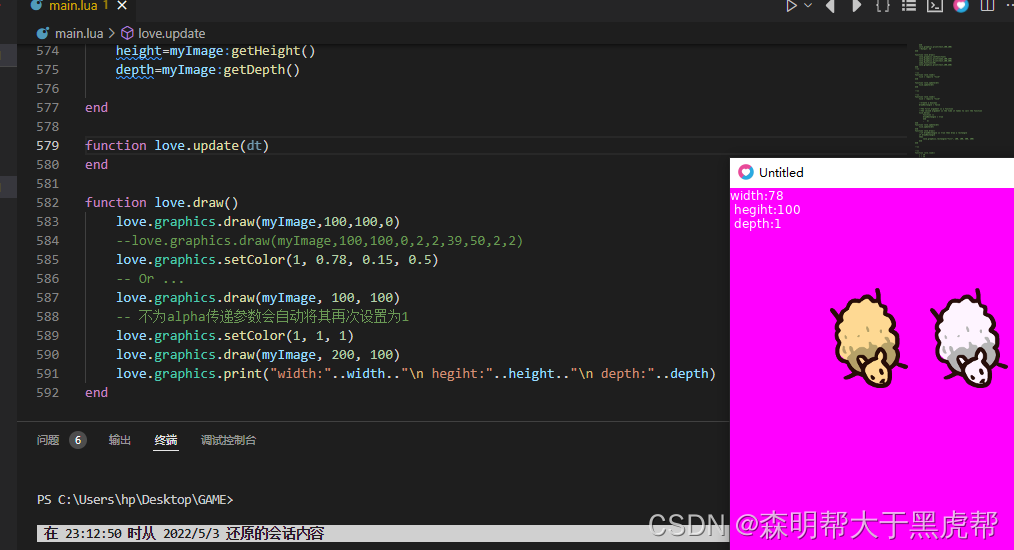Click 'depth:1' text in game window
This screenshot has width=1014, height=550.
point(757,224)
